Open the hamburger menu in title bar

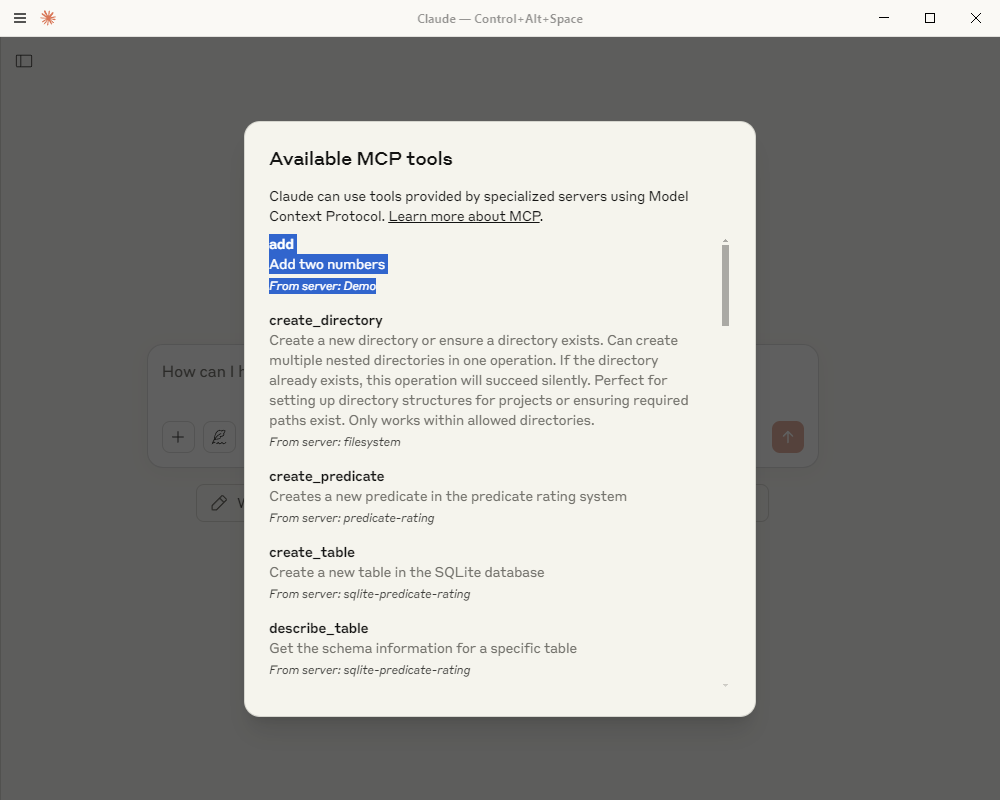point(20,19)
